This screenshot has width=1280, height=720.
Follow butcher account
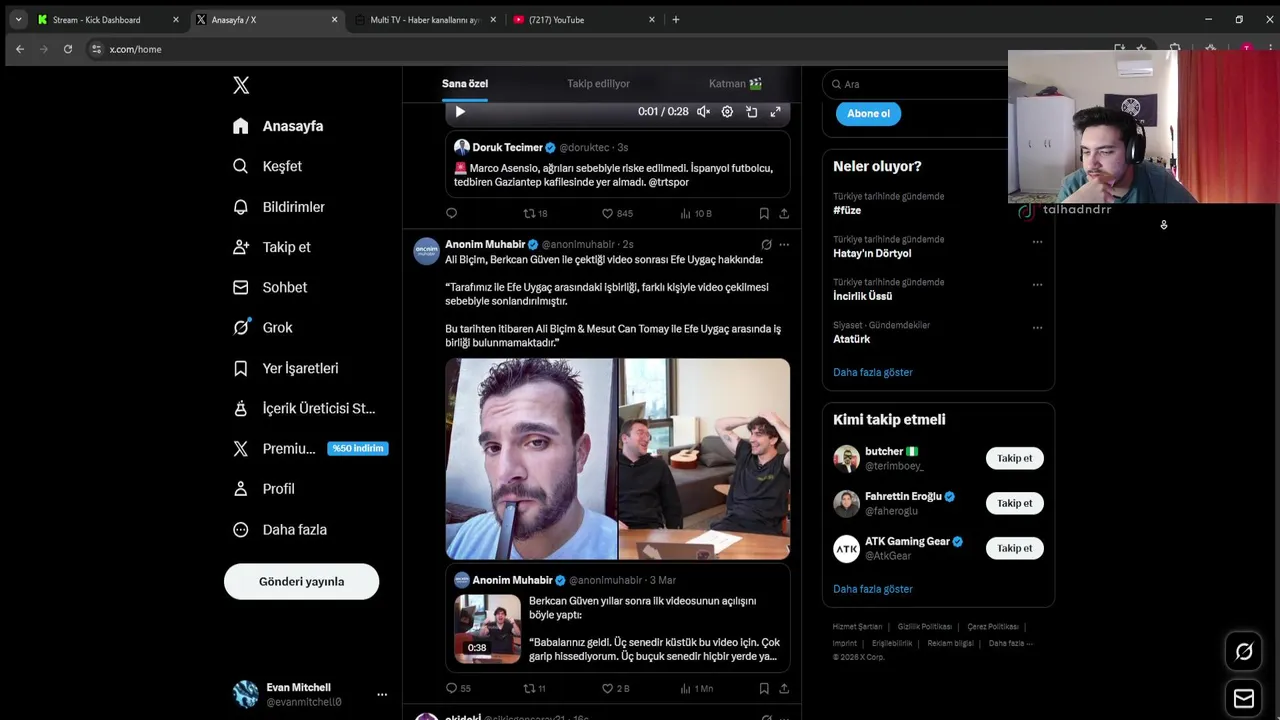pos(1014,458)
